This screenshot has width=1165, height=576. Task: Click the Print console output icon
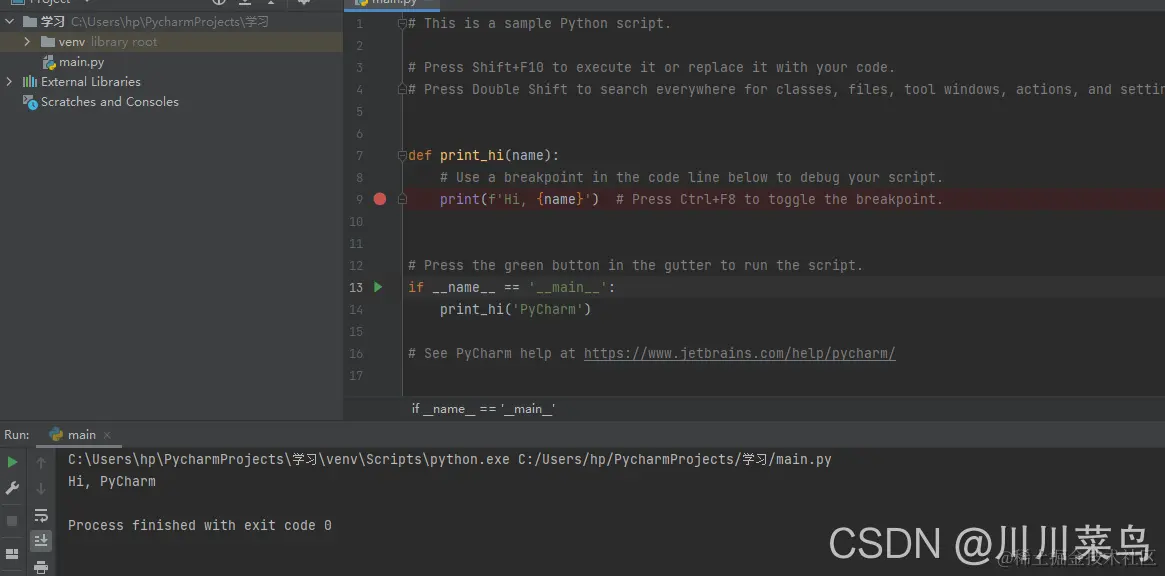pyautogui.click(x=41, y=567)
